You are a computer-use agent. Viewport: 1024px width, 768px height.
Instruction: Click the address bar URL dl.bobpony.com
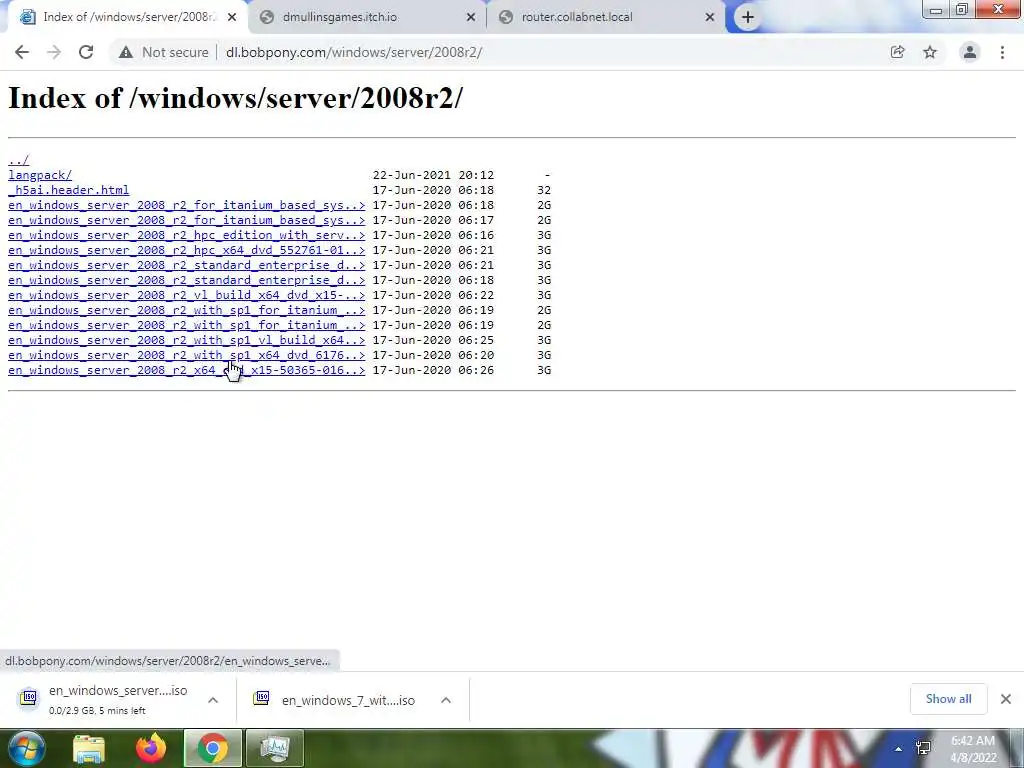[353, 52]
